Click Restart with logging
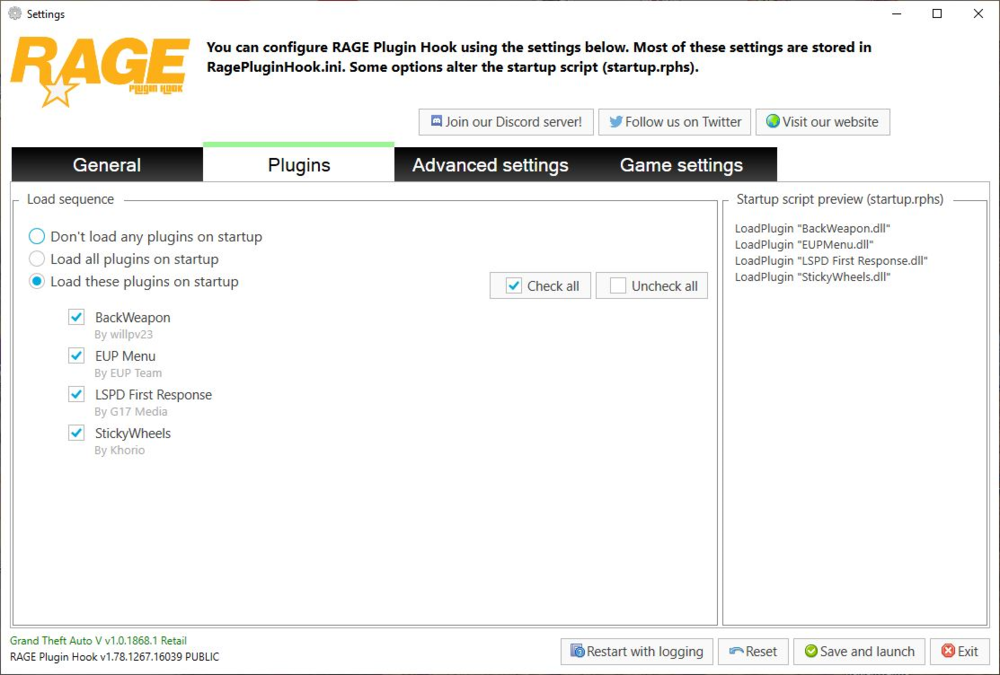1000x675 pixels. [x=636, y=651]
